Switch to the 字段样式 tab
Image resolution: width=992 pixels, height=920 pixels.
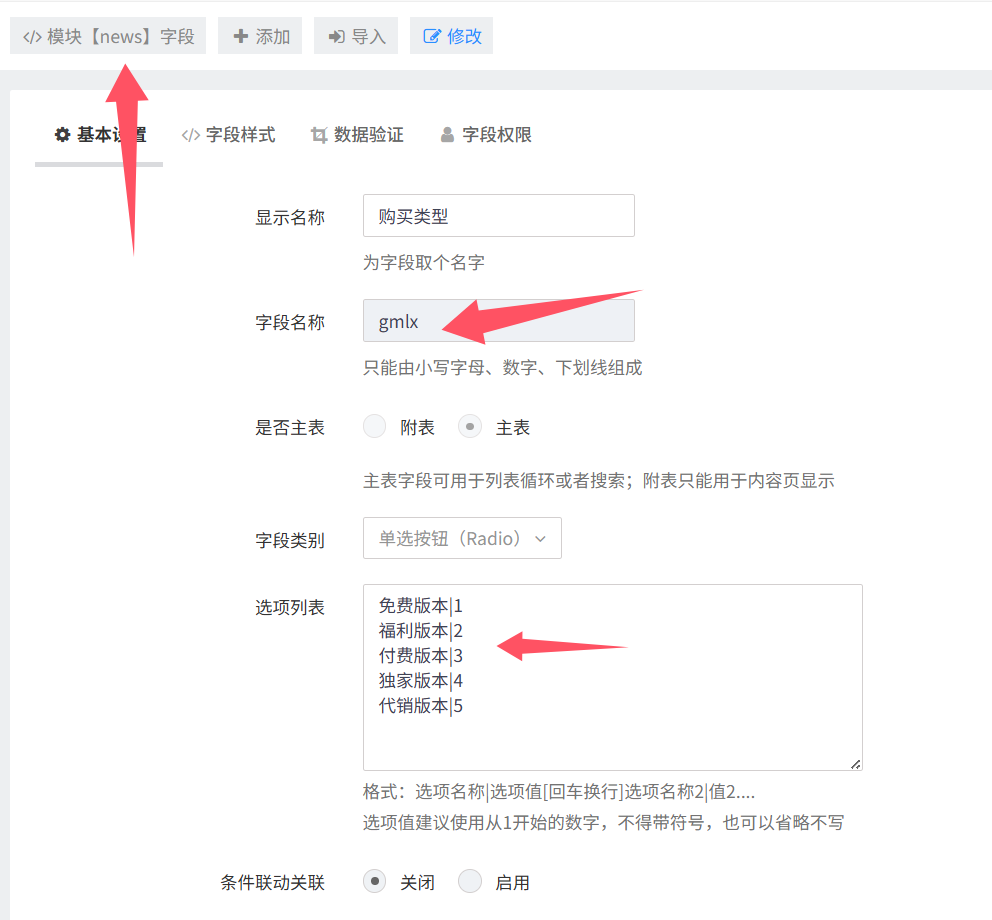click(228, 135)
